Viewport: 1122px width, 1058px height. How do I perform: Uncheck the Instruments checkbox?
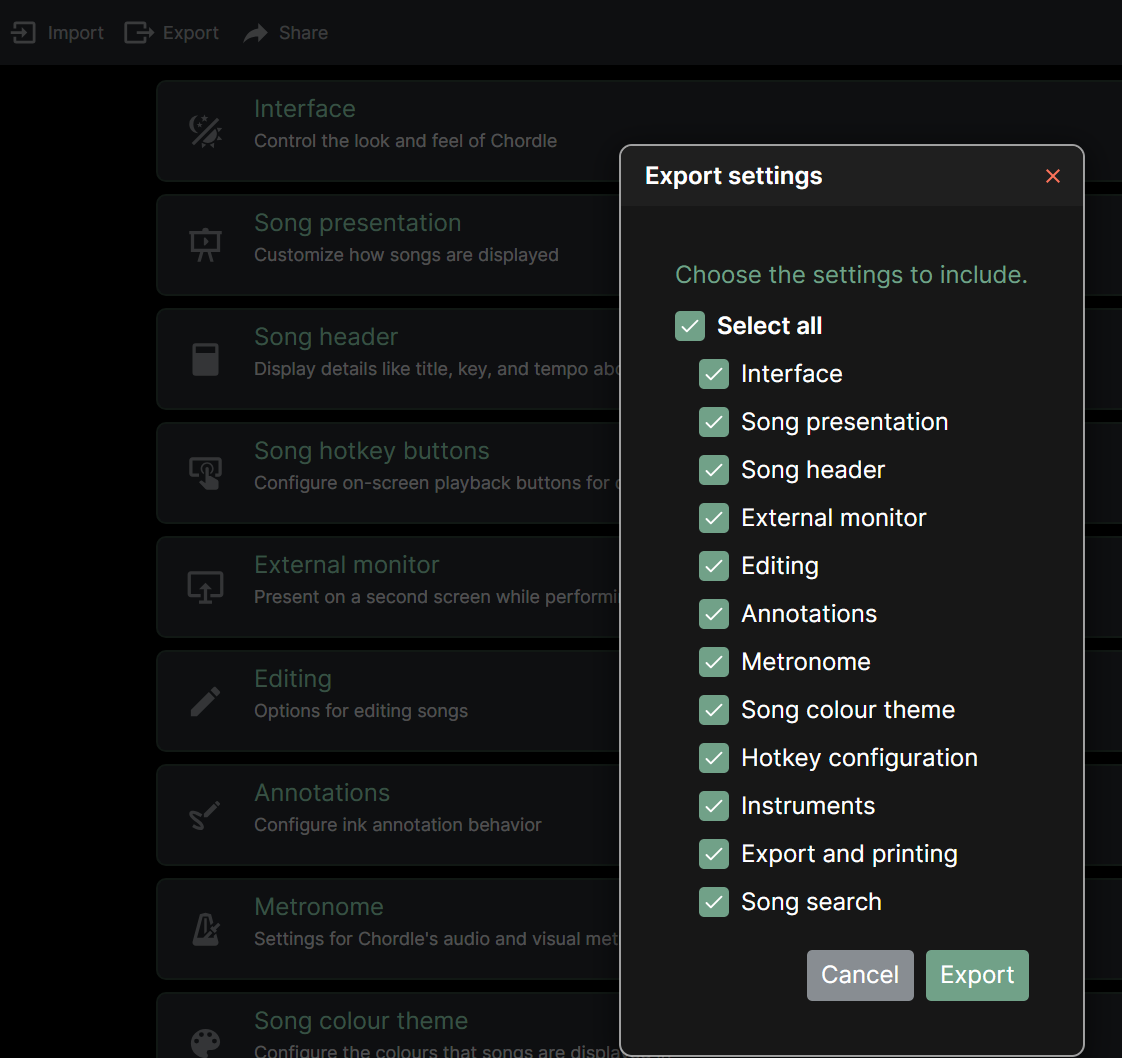(x=714, y=805)
